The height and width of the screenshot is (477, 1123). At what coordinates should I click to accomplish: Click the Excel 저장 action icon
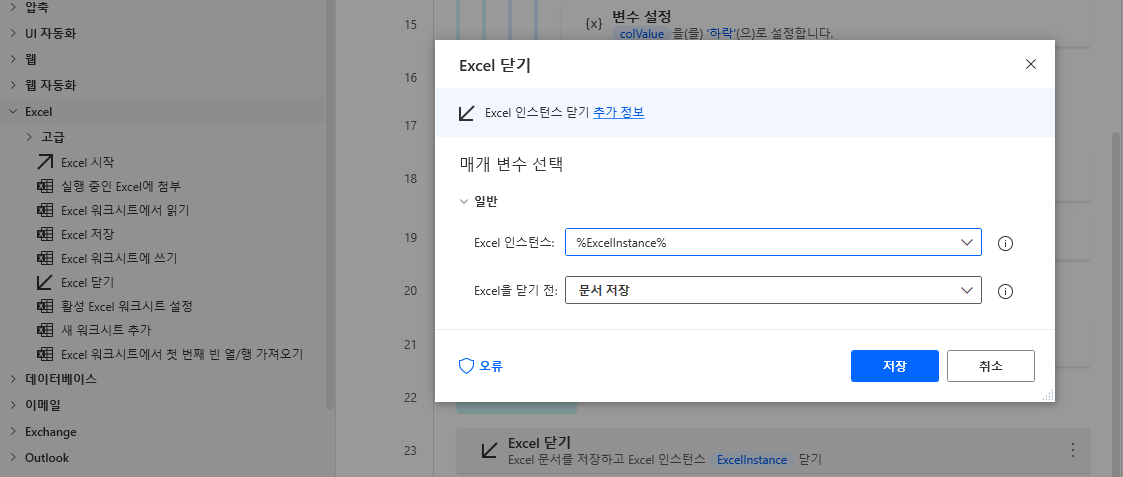(x=45, y=234)
